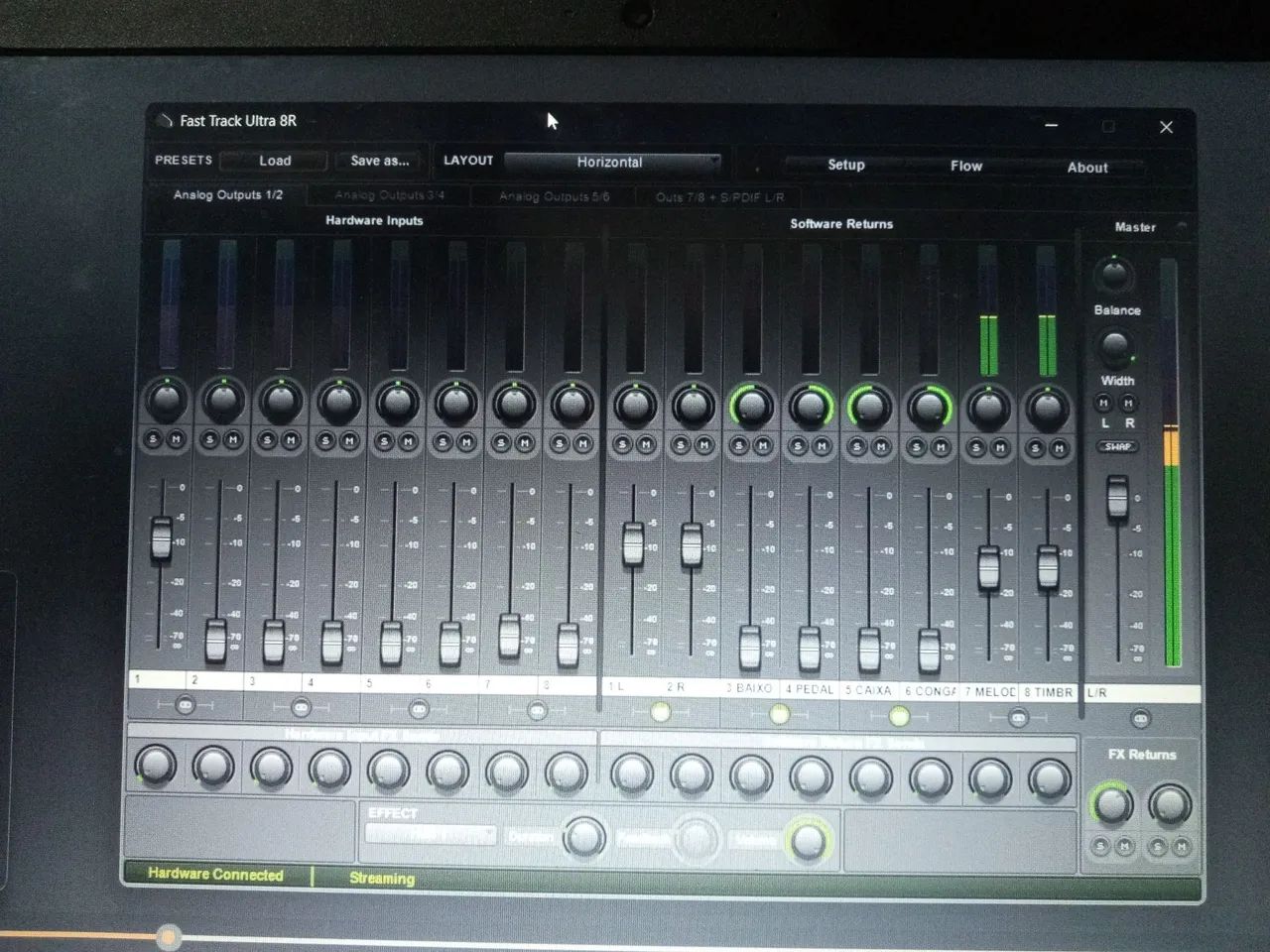Solo the 3 BAIXO software return channel
This screenshot has height=952, width=1270.
(x=738, y=447)
